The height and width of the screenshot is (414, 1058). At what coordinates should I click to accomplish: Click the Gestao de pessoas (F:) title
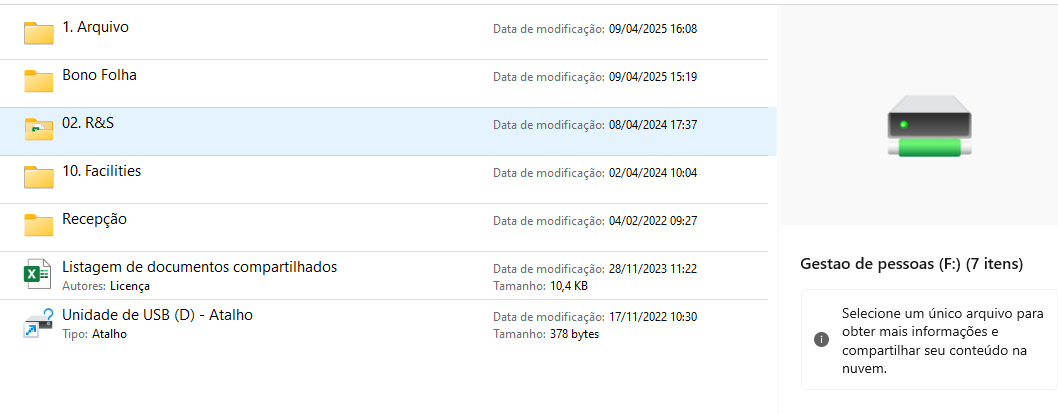point(911,264)
